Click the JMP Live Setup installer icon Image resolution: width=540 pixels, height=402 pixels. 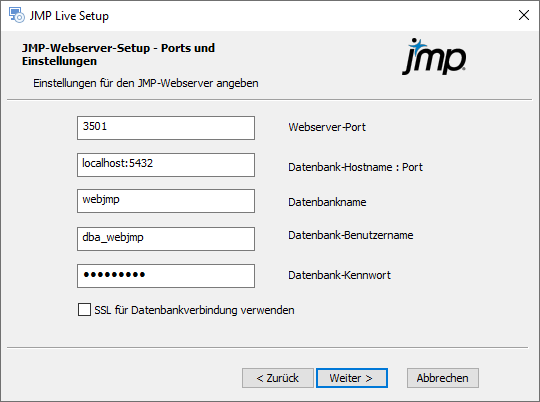pyautogui.click(x=17, y=16)
